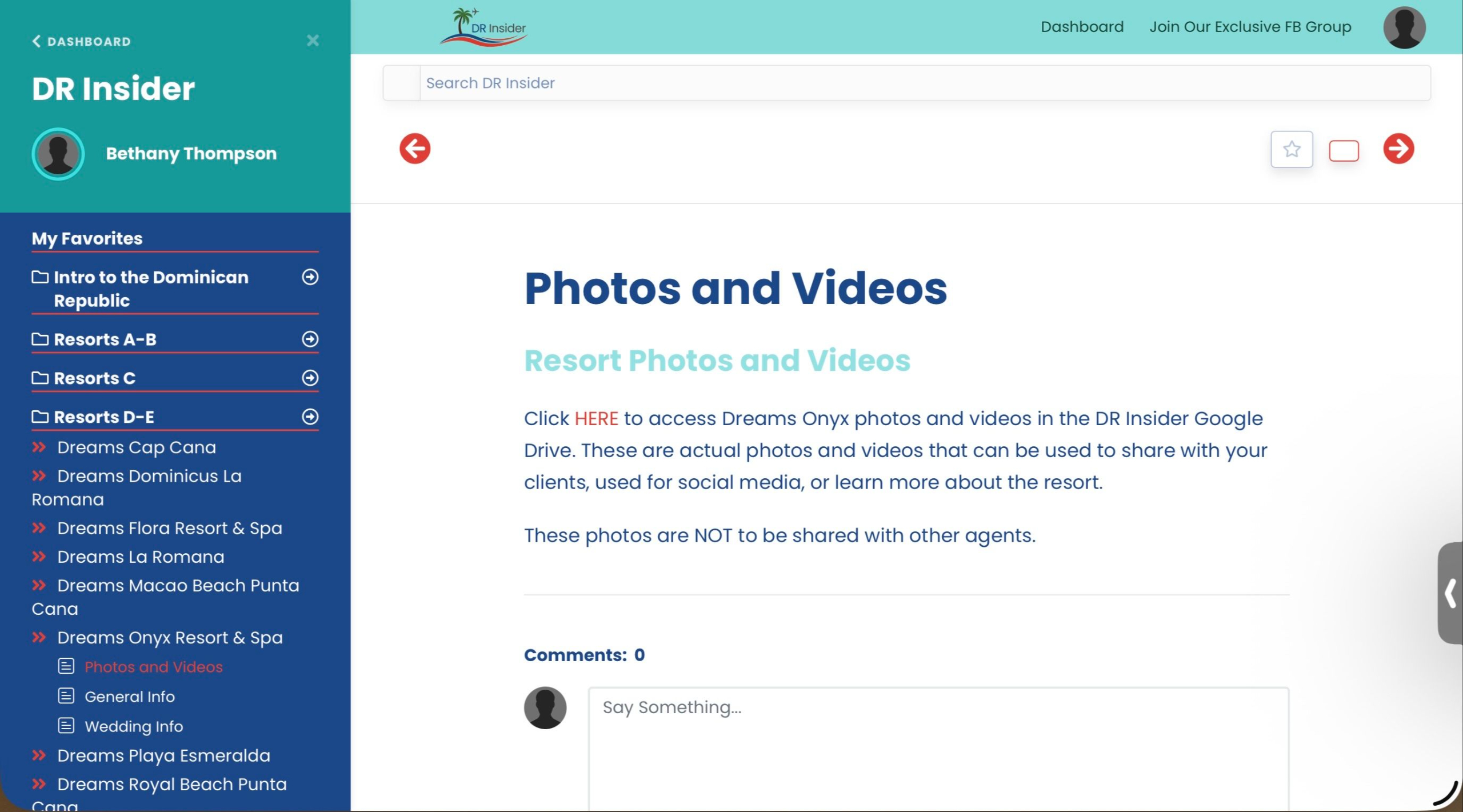
Task: Open General Info lesson in the sidebar
Action: [130, 697]
